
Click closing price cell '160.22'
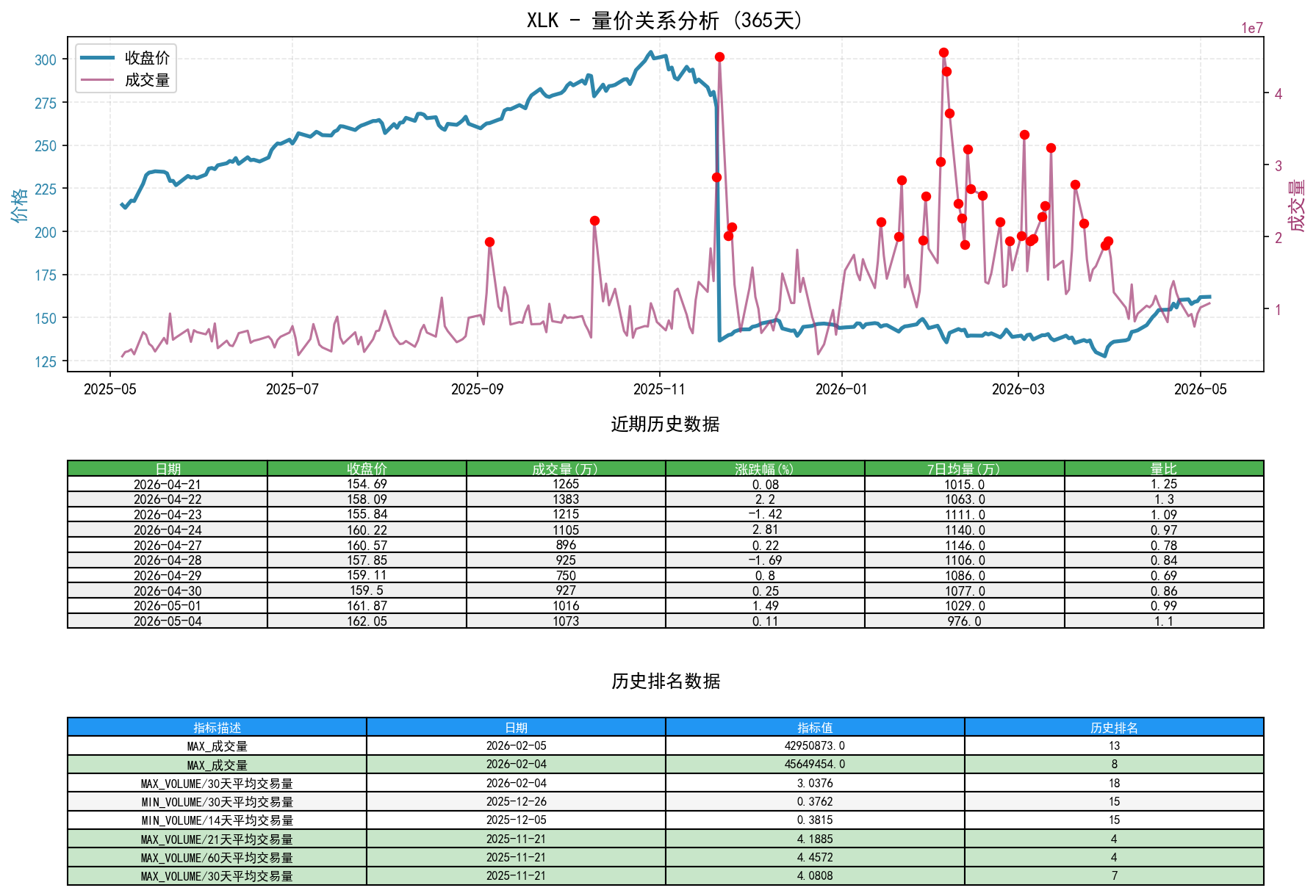(x=367, y=530)
